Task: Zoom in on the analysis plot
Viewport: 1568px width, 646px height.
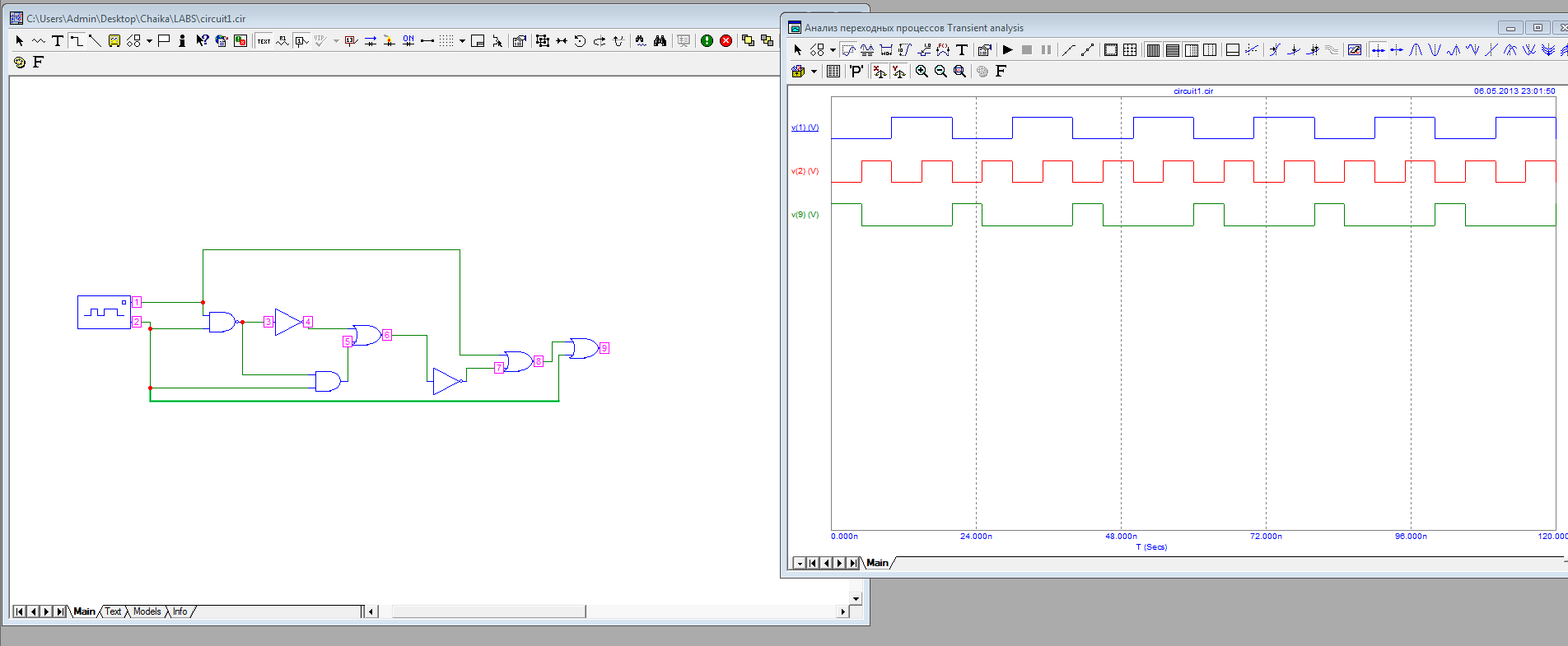Action: (922, 72)
